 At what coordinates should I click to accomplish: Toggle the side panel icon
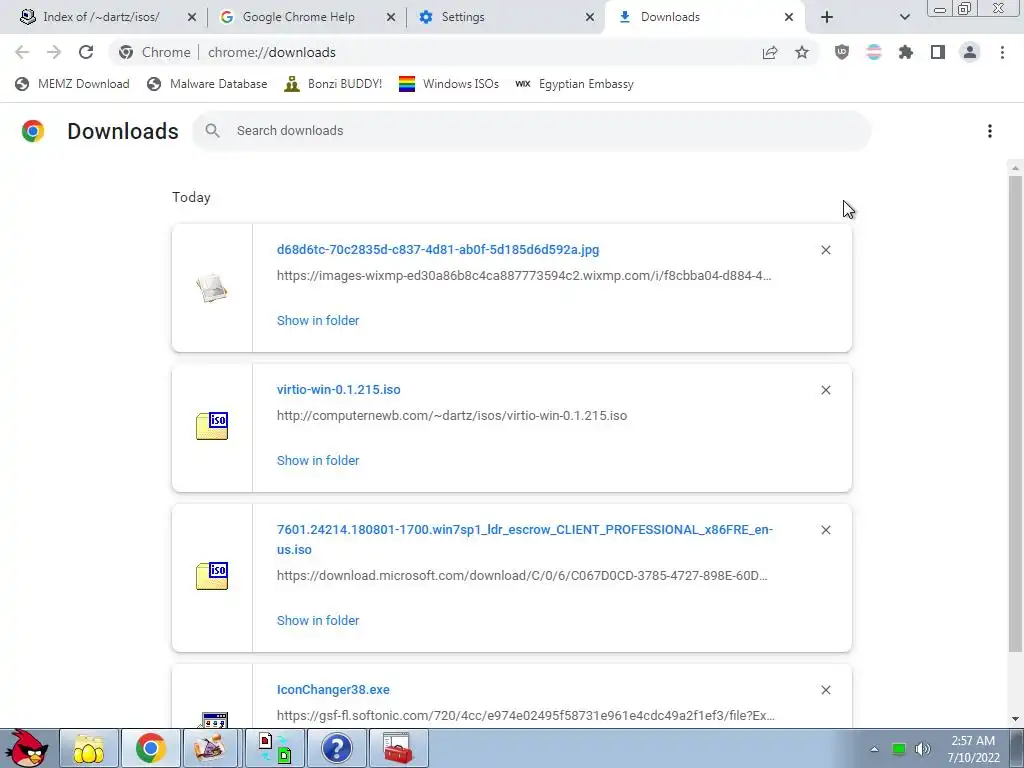pos(938,52)
